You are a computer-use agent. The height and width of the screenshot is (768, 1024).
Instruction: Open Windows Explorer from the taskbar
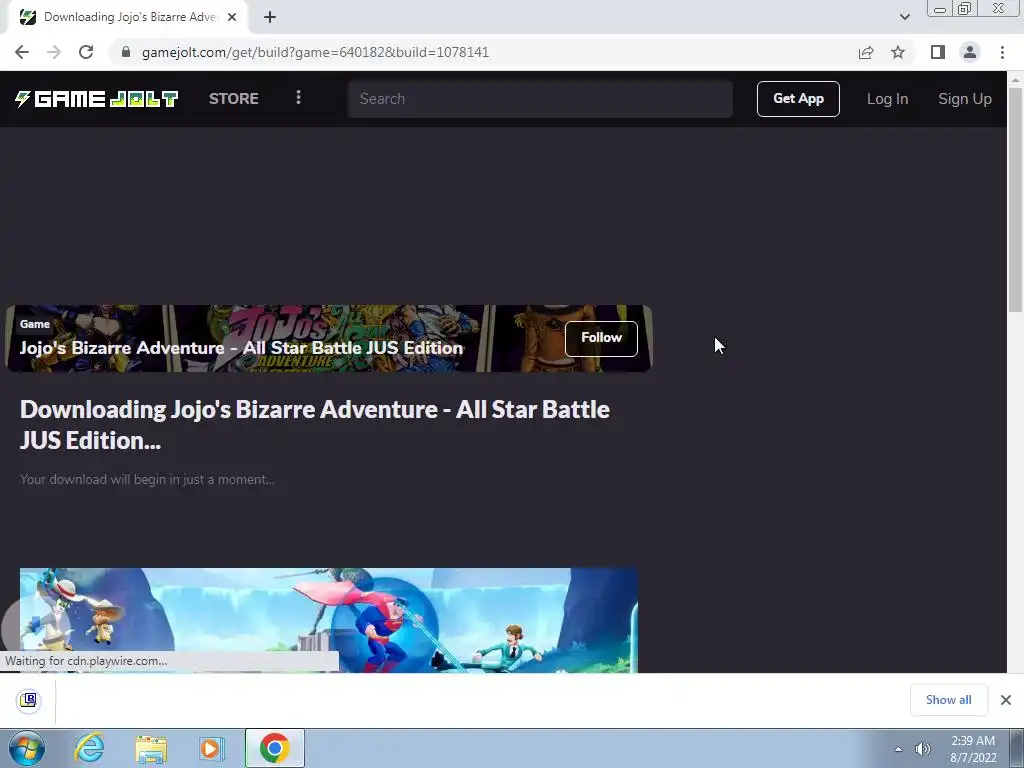click(x=151, y=748)
